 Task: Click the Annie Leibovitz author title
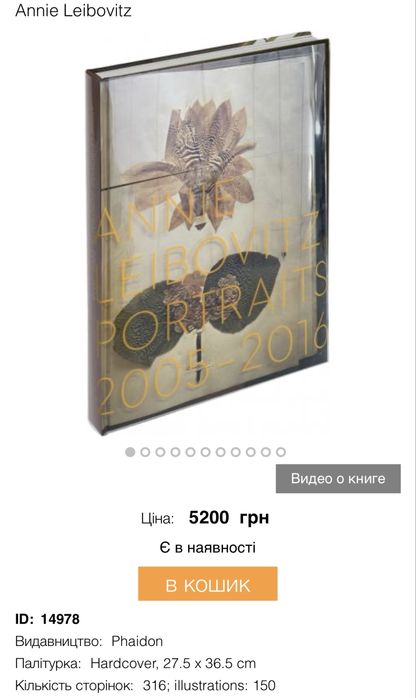(x=73, y=10)
